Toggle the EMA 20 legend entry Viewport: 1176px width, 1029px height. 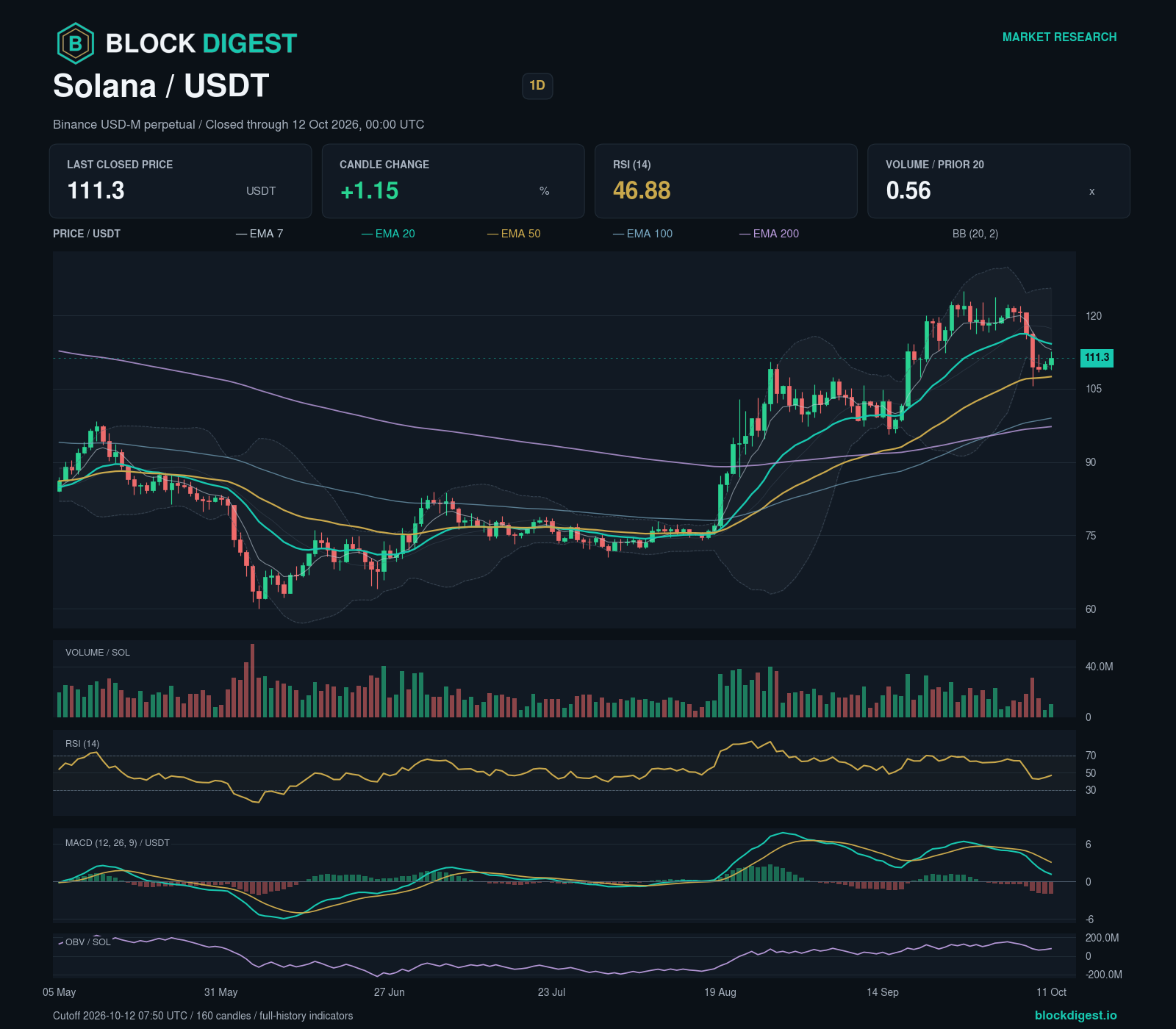click(388, 234)
